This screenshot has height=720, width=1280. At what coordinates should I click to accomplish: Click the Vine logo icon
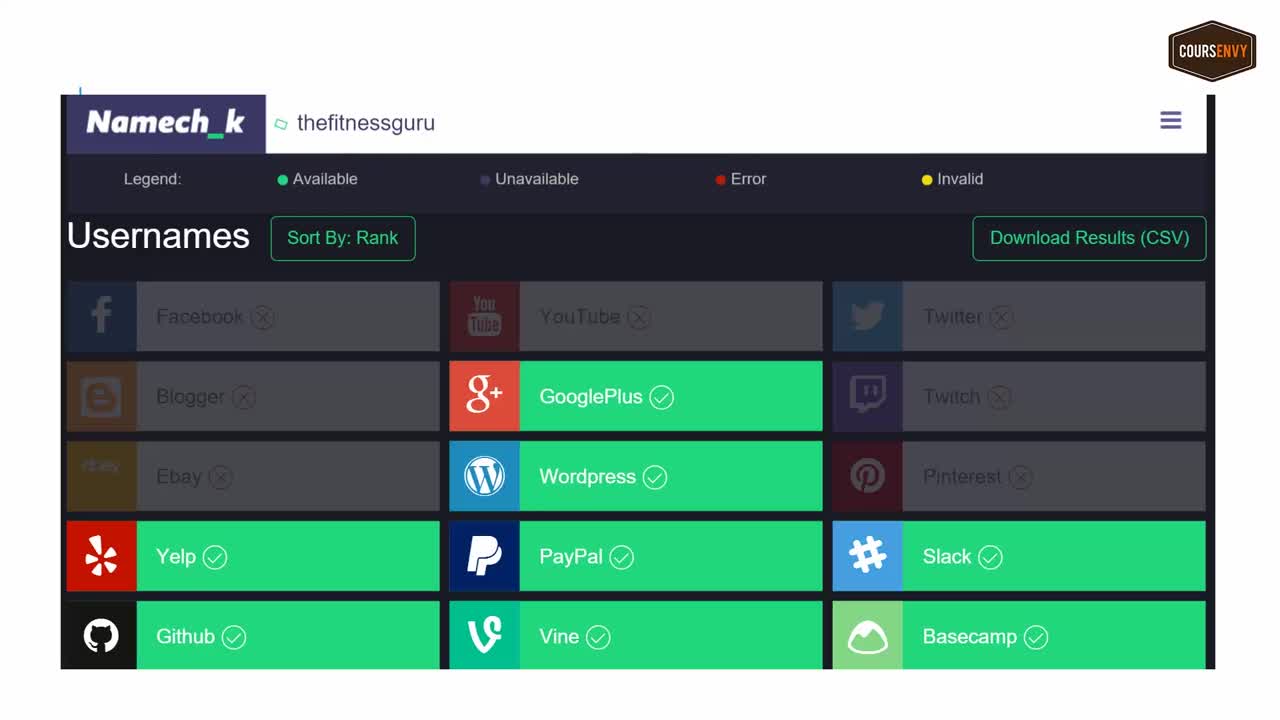click(484, 635)
